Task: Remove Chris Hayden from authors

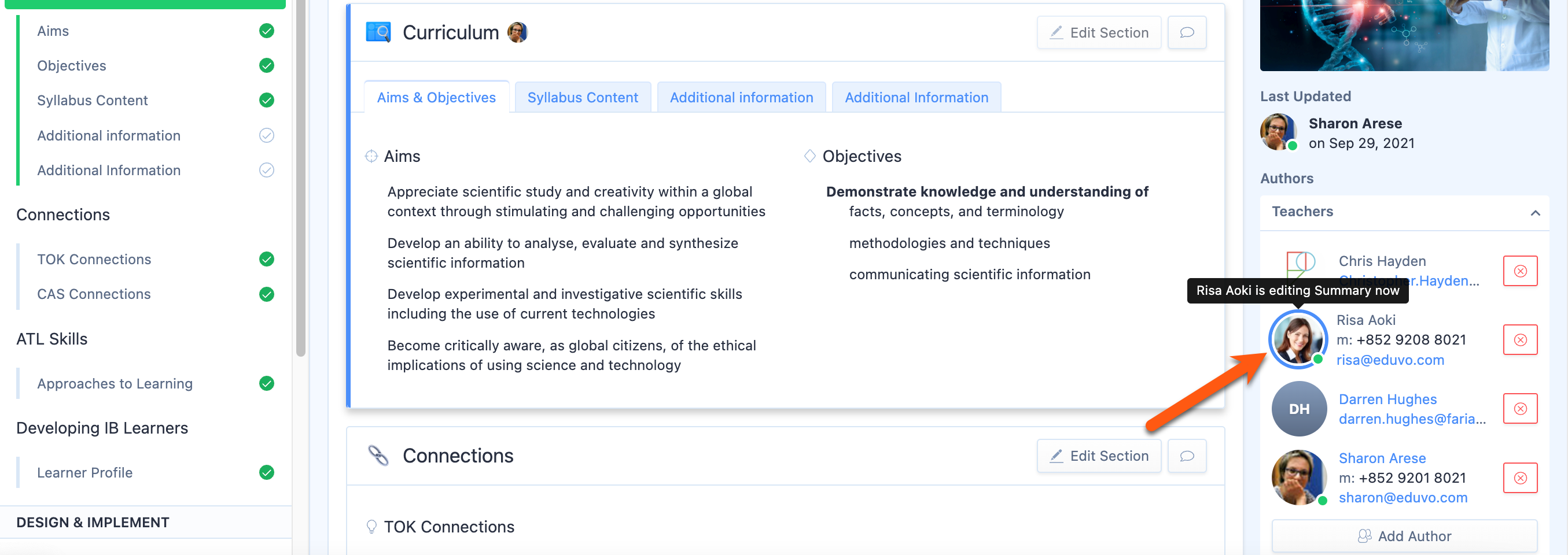Action: click(1519, 271)
